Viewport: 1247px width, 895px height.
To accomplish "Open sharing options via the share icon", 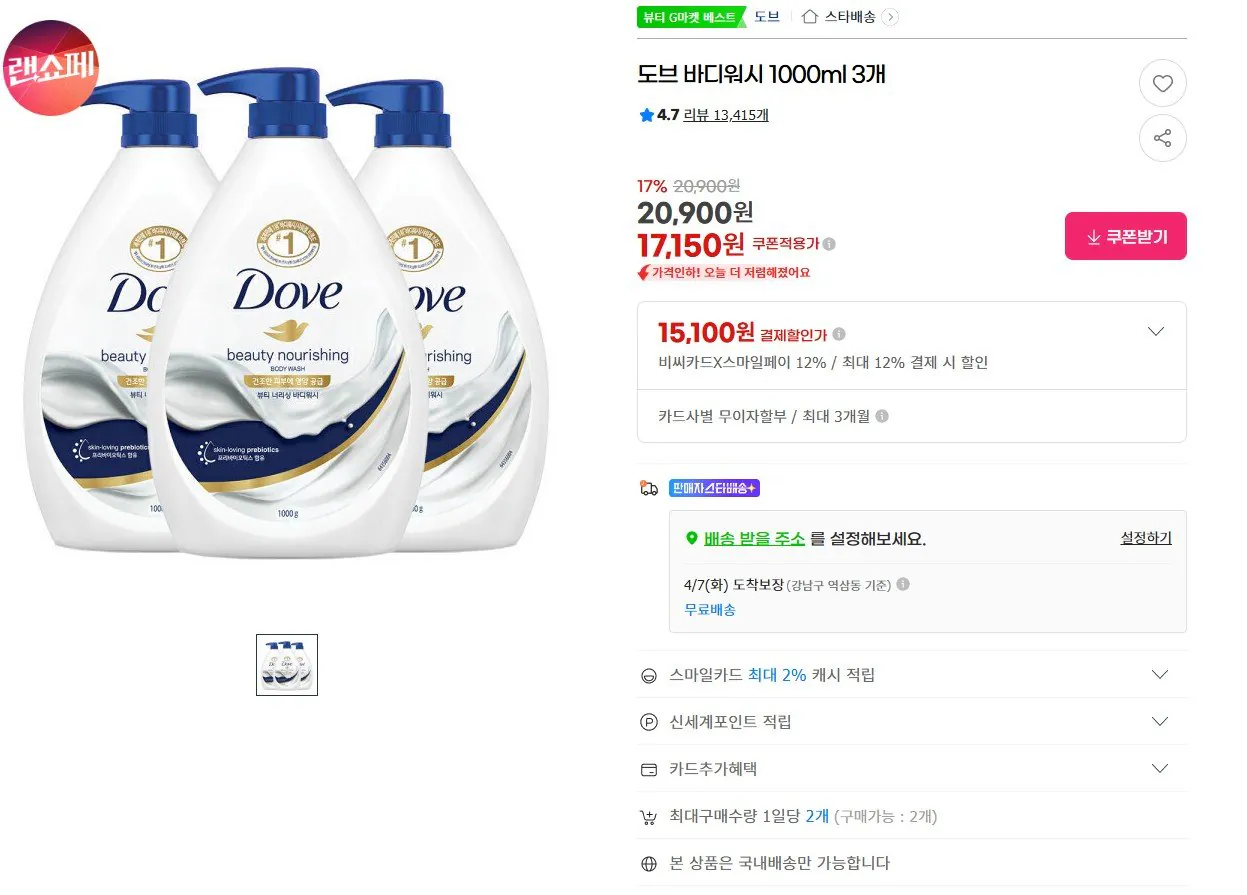I will [x=1162, y=138].
